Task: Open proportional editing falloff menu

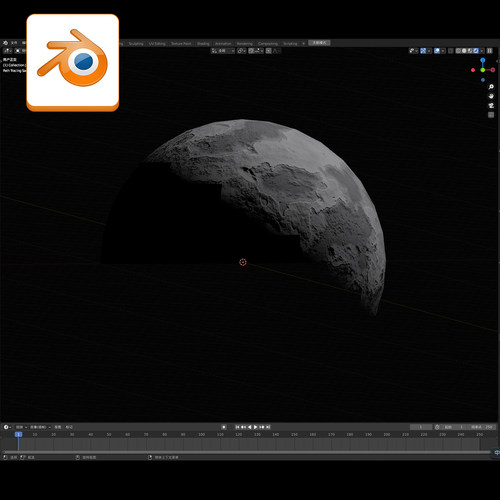Action: coord(277,51)
